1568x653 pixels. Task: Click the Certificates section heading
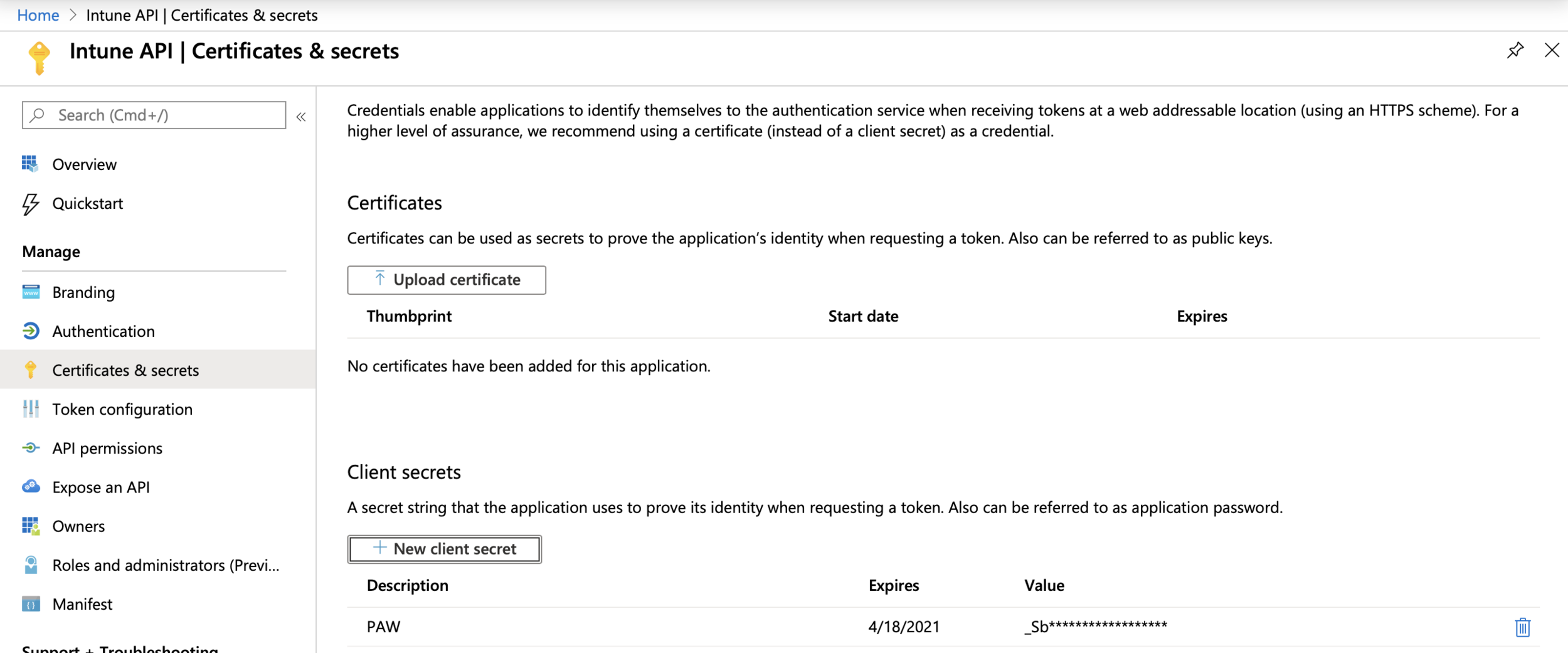point(395,203)
